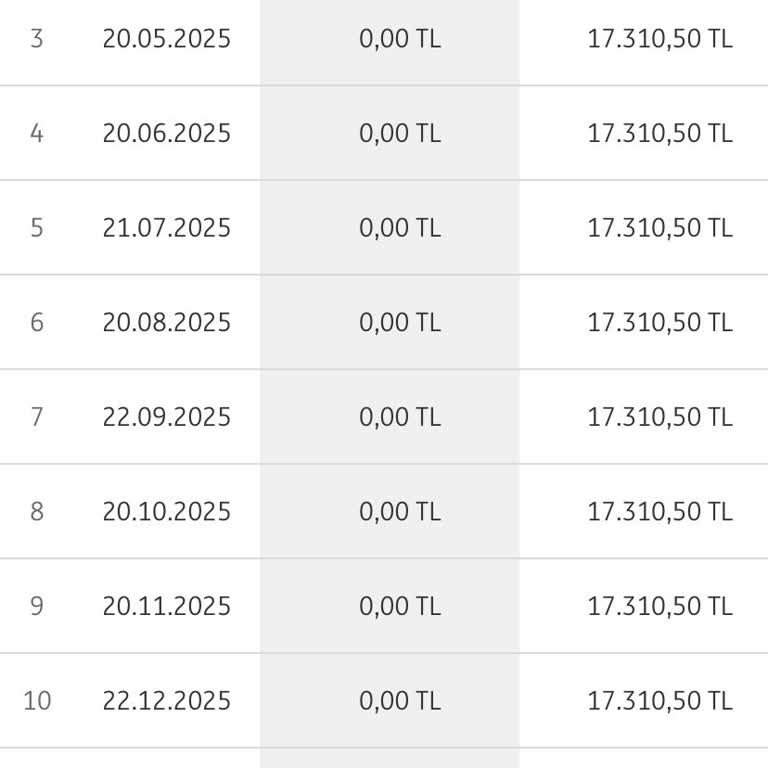Select 17.310,50 TL for installment 9
The image size is (768, 768).
tap(659, 606)
